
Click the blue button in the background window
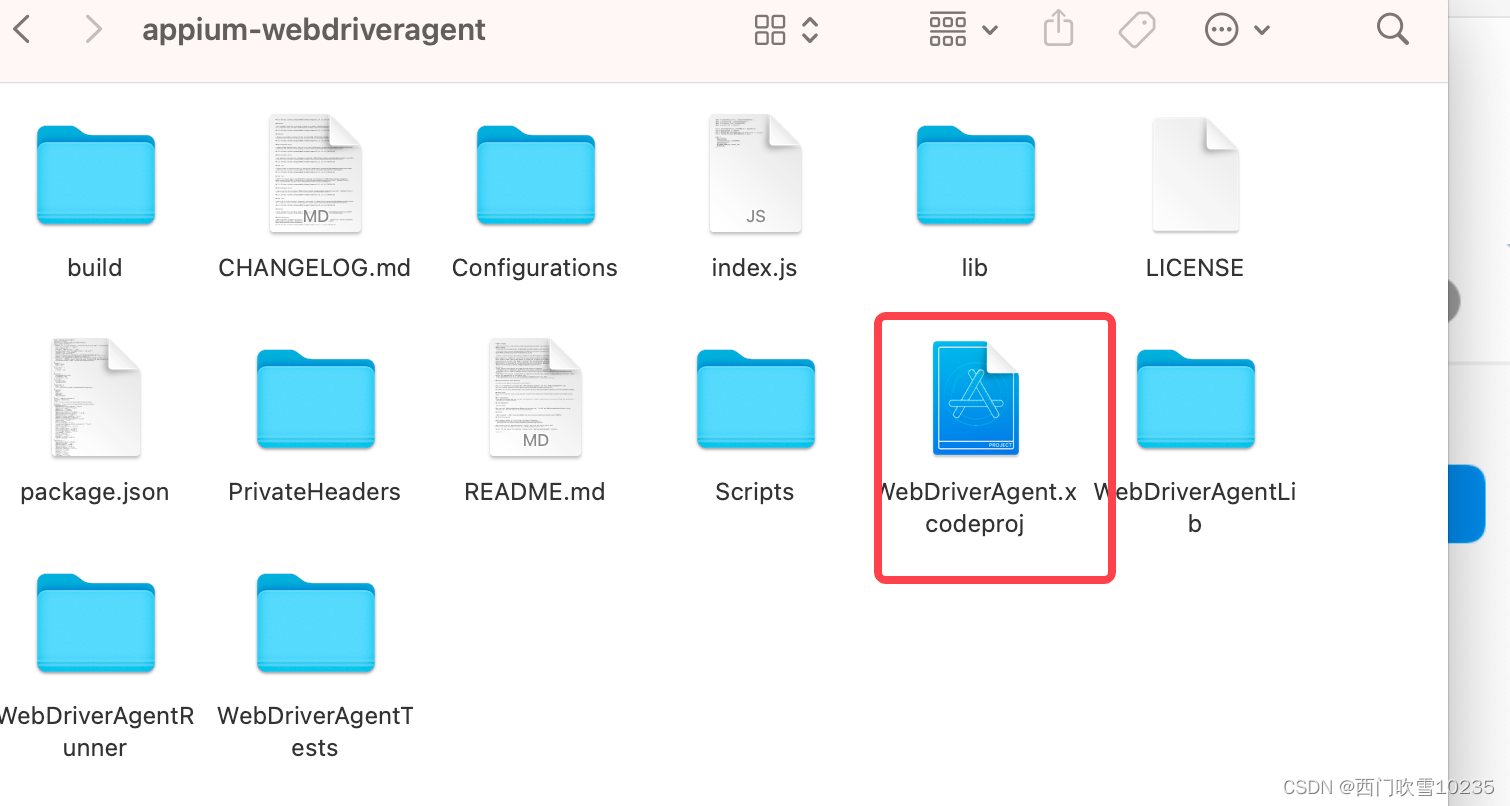tap(1466, 503)
